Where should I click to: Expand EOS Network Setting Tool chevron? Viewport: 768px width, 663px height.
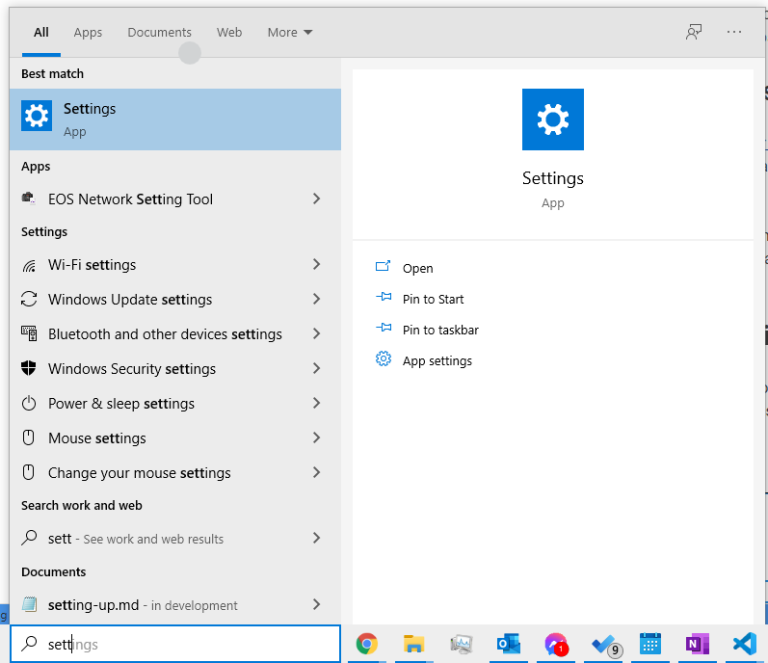(x=316, y=199)
